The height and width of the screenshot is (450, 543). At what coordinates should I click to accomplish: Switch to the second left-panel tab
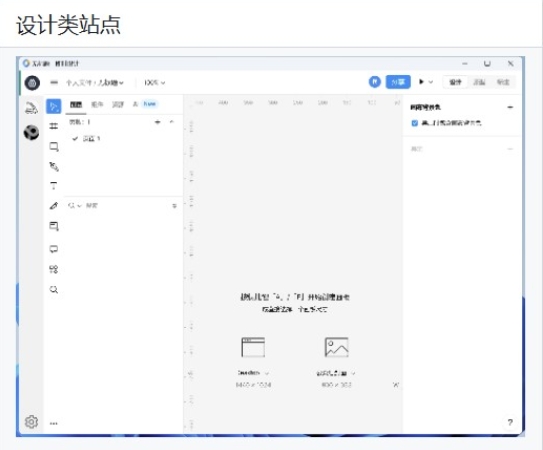click(97, 104)
